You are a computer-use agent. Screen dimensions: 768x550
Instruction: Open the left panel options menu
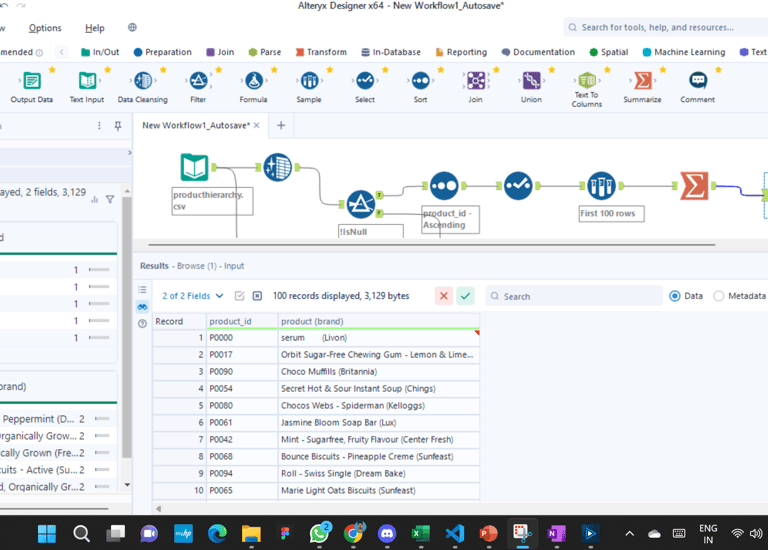(99, 126)
